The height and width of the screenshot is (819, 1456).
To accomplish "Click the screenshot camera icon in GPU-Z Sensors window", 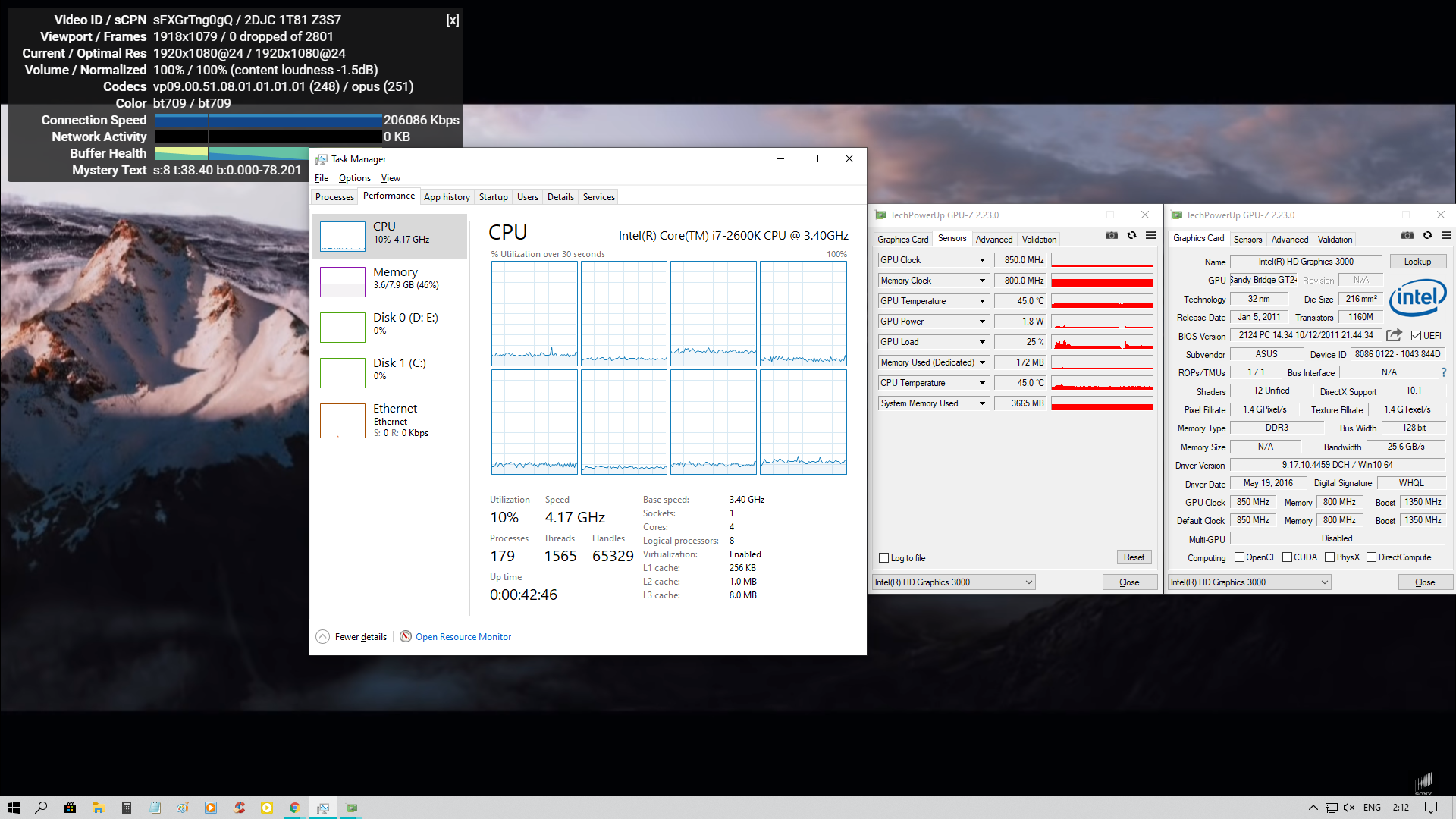I will pyautogui.click(x=1112, y=236).
